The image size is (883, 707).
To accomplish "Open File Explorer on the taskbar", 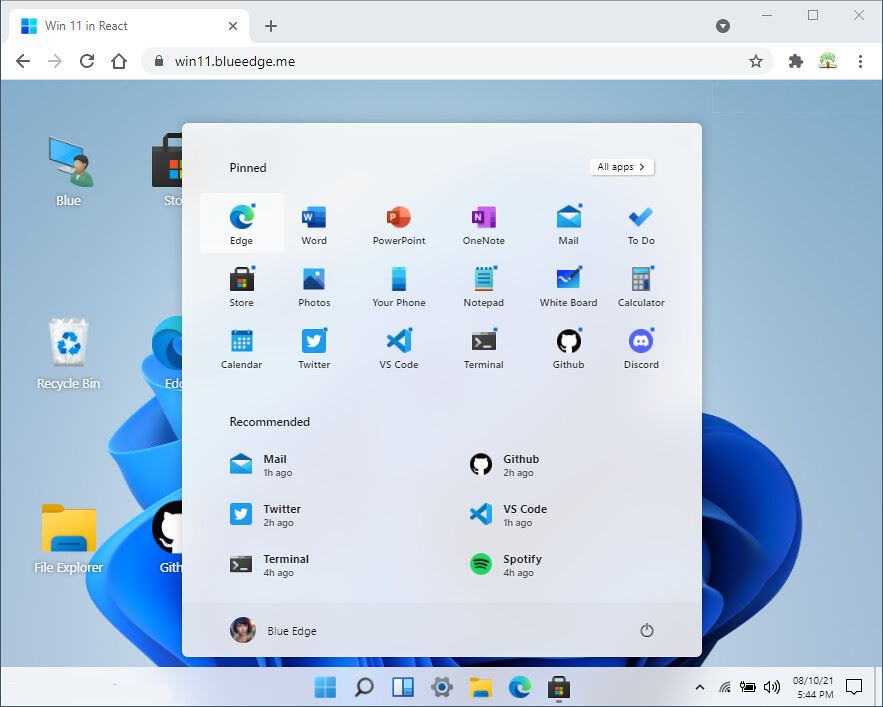I will point(481,687).
